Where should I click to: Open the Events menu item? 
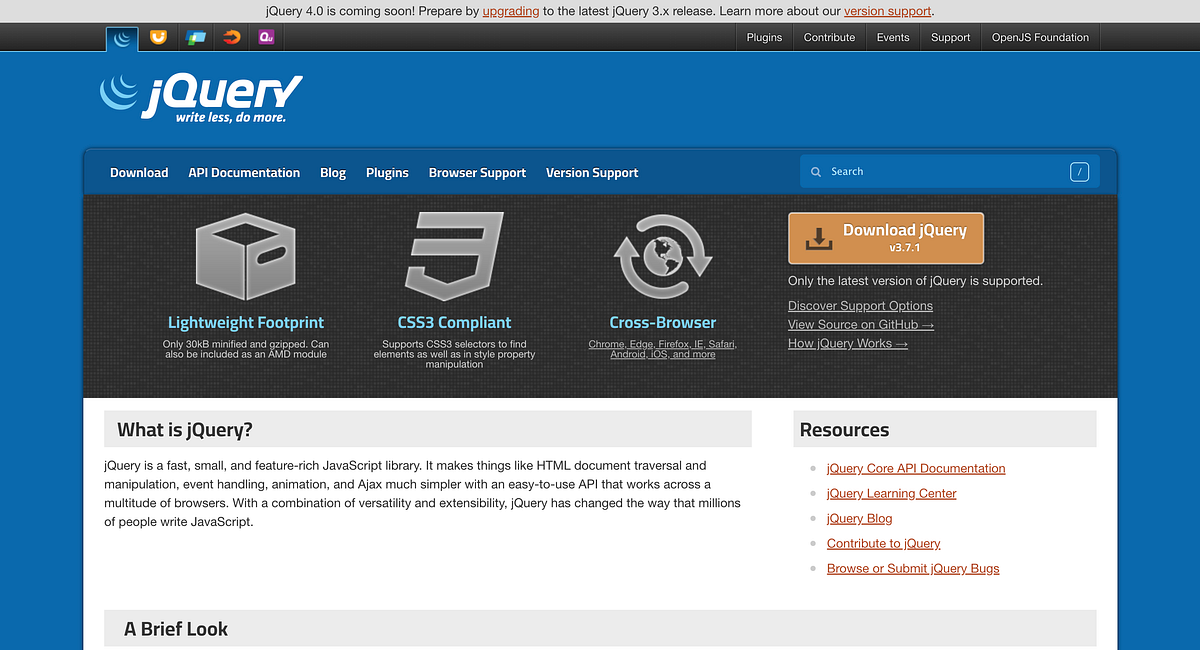click(892, 37)
